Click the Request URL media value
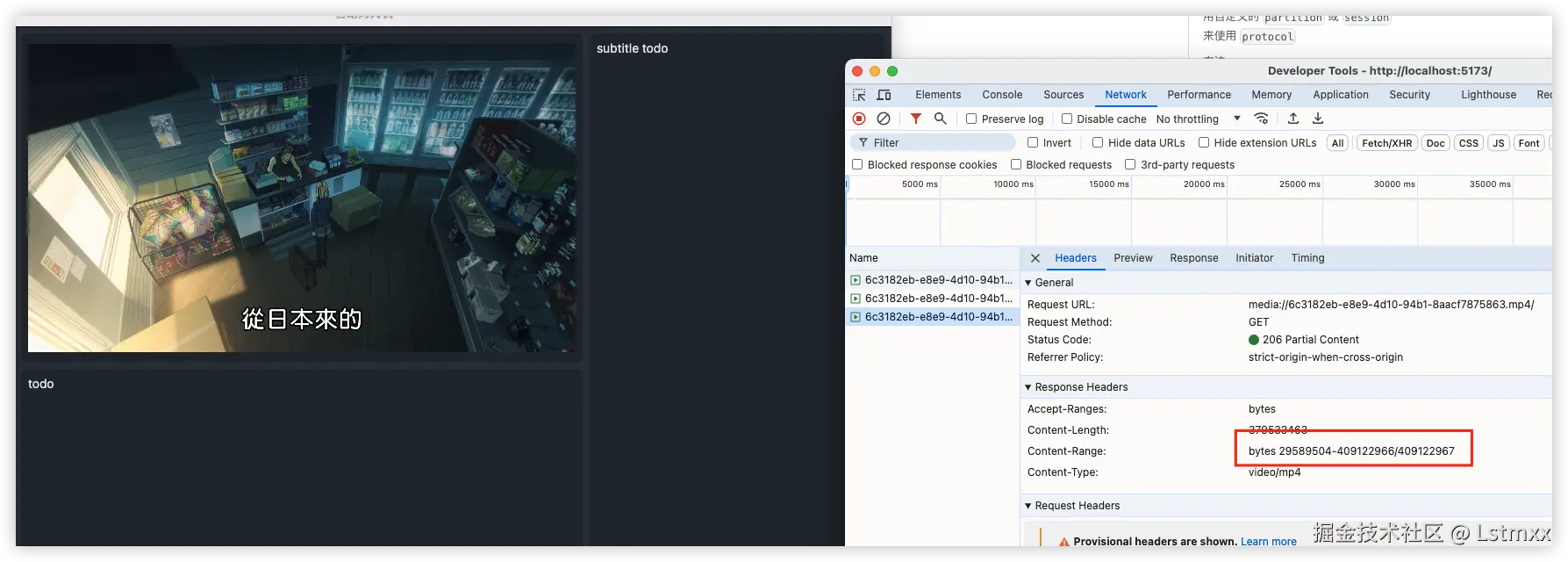 pyautogui.click(x=1392, y=305)
